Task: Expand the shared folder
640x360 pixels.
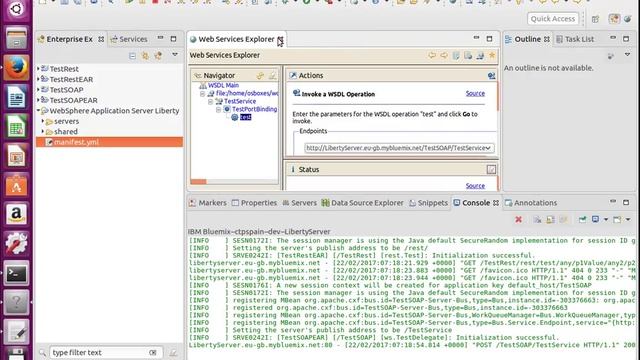Action: pos(43,131)
